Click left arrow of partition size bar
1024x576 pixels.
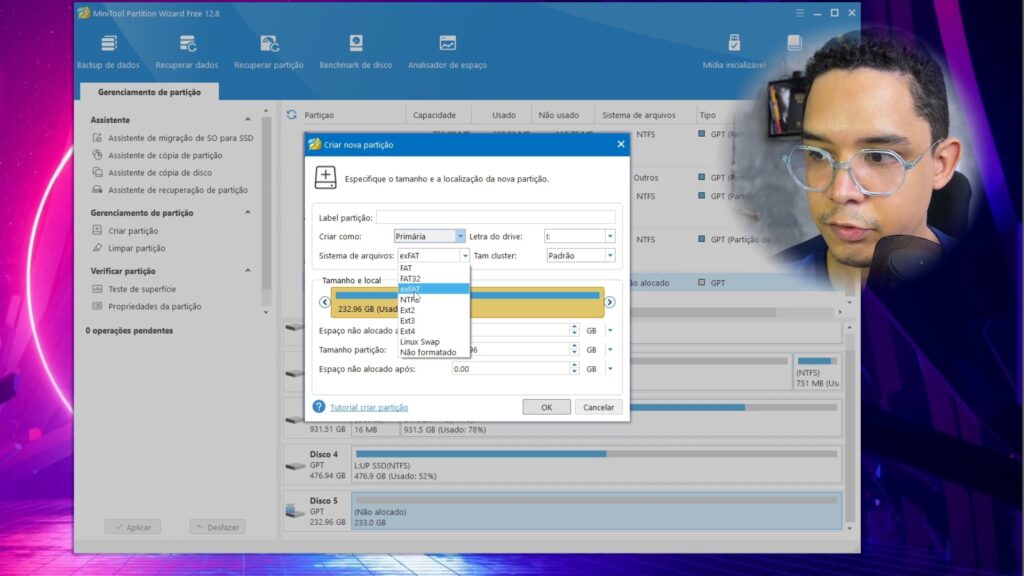tap(325, 302)
